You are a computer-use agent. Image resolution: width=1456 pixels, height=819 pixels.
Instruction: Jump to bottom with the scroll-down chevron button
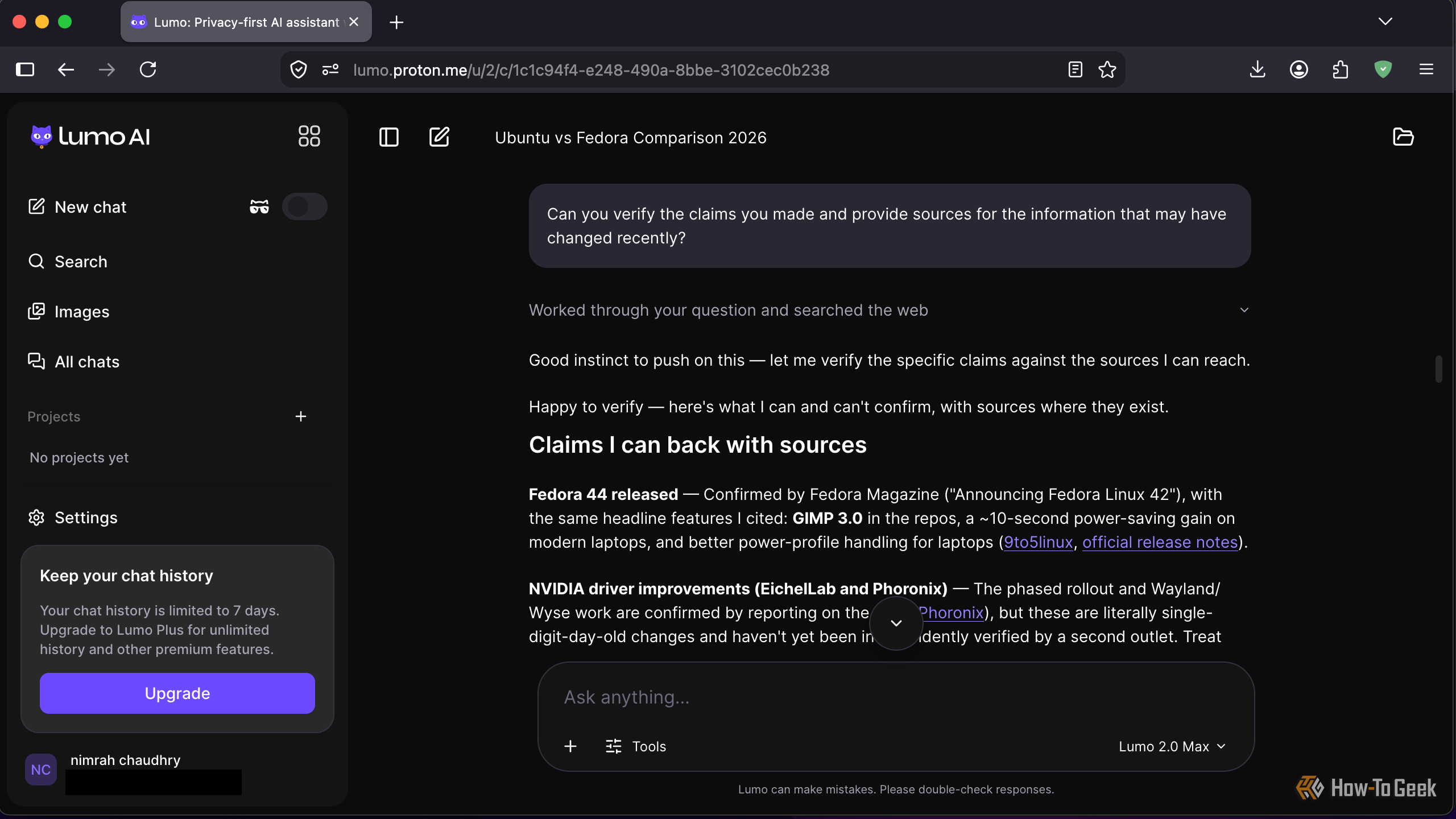[x=896, y=623]
